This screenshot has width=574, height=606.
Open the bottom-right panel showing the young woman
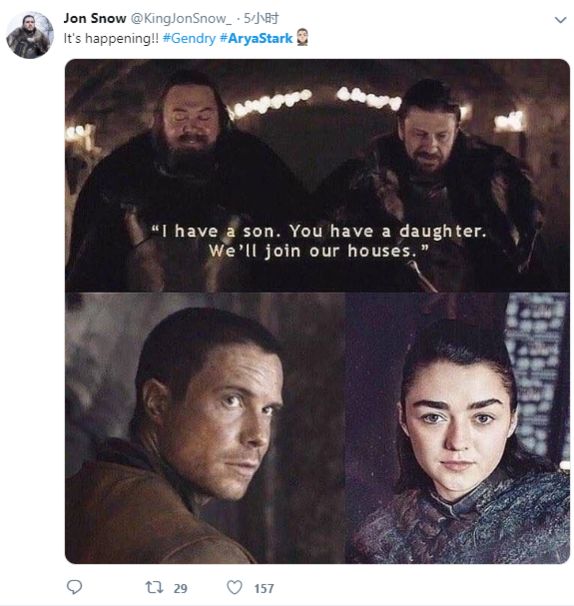[x=457, y=428]
